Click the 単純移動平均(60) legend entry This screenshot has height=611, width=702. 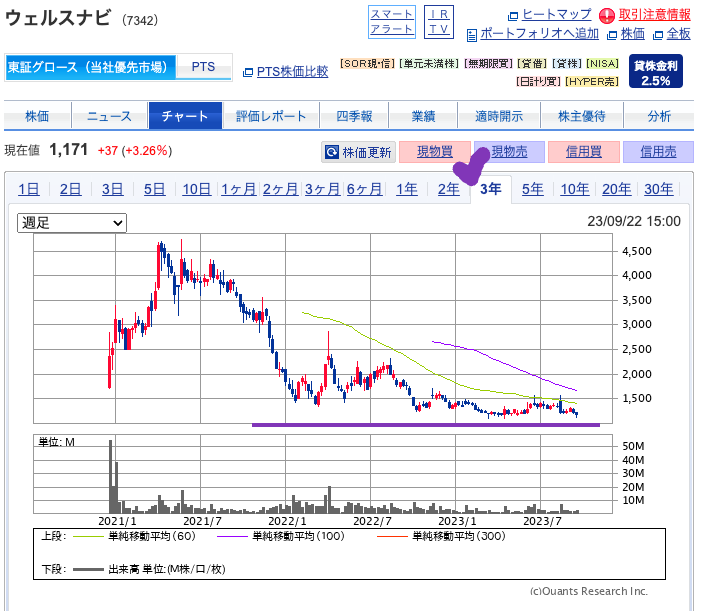[x=134, y=536]
